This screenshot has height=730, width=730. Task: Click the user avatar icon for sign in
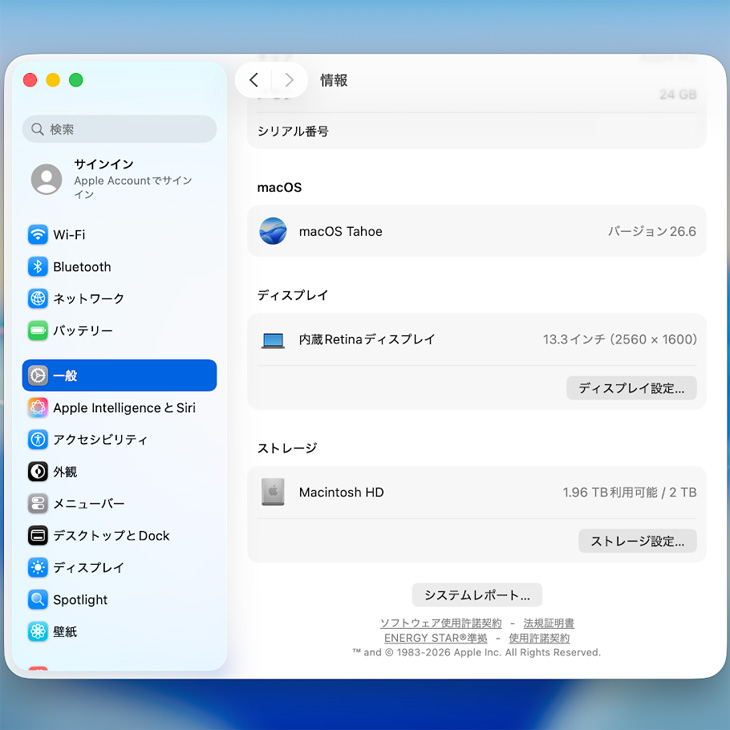point(47,179)
